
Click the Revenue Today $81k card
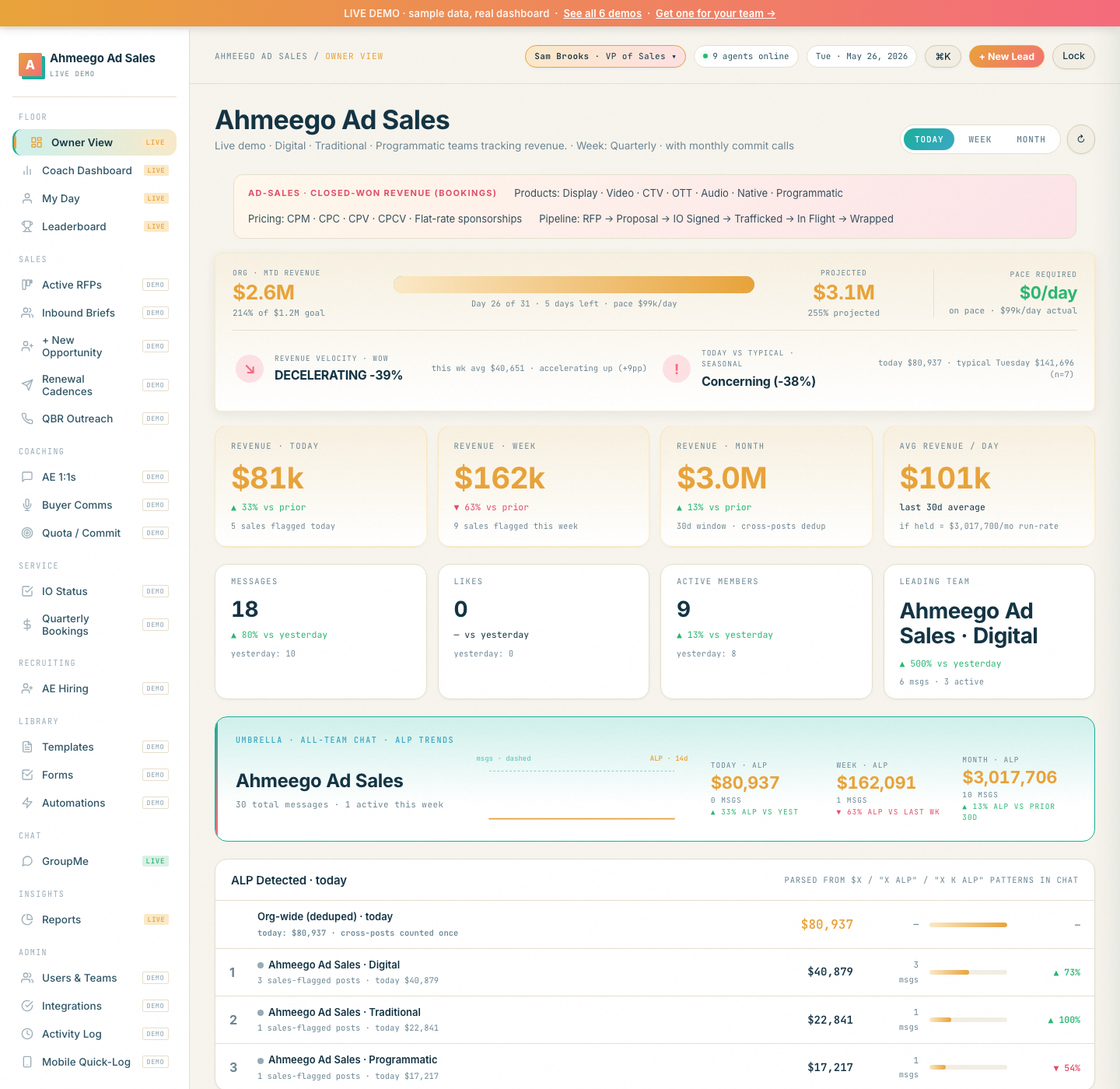tap(320, 486)
